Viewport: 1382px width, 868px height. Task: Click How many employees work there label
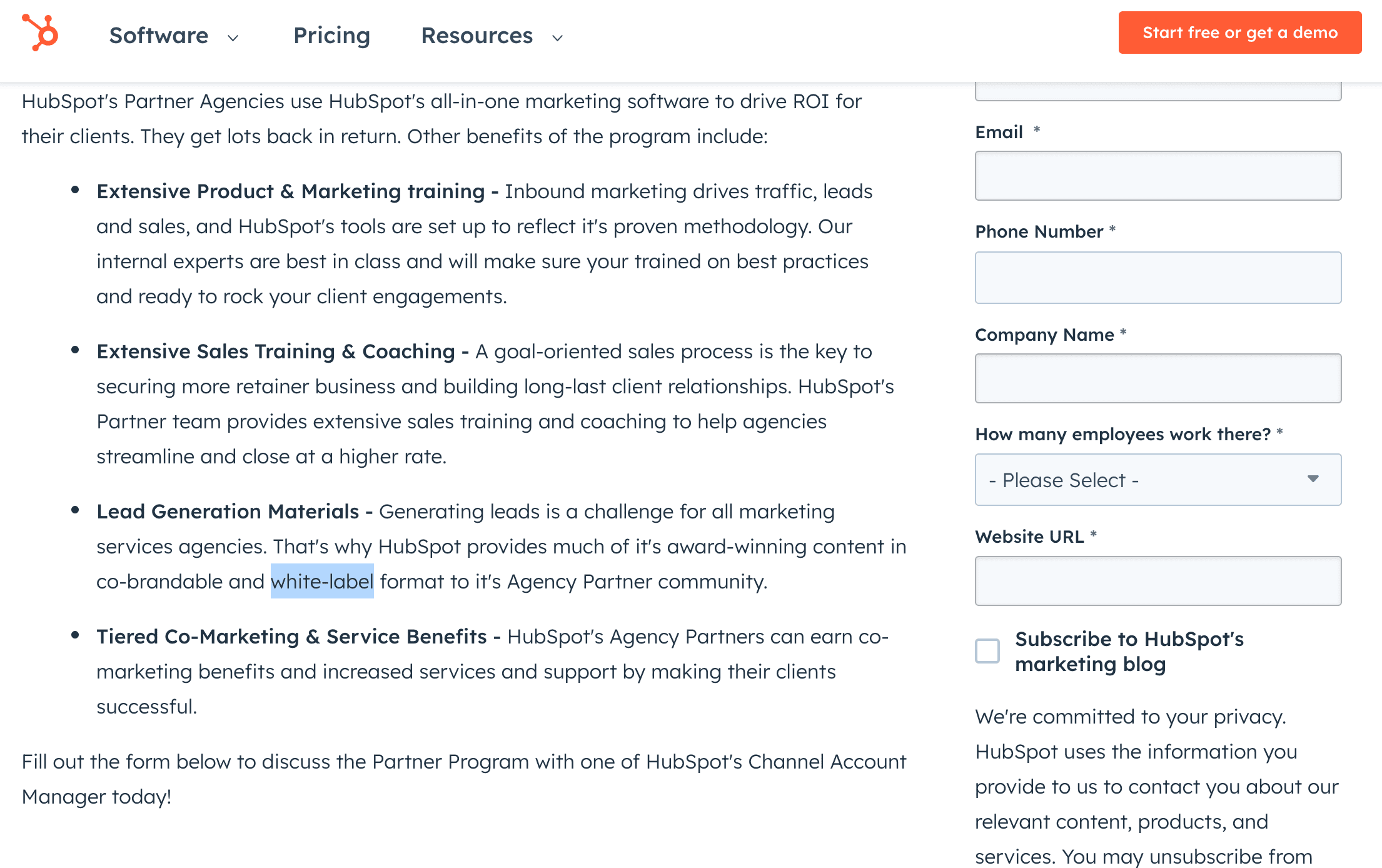[x=1123, y=434]
